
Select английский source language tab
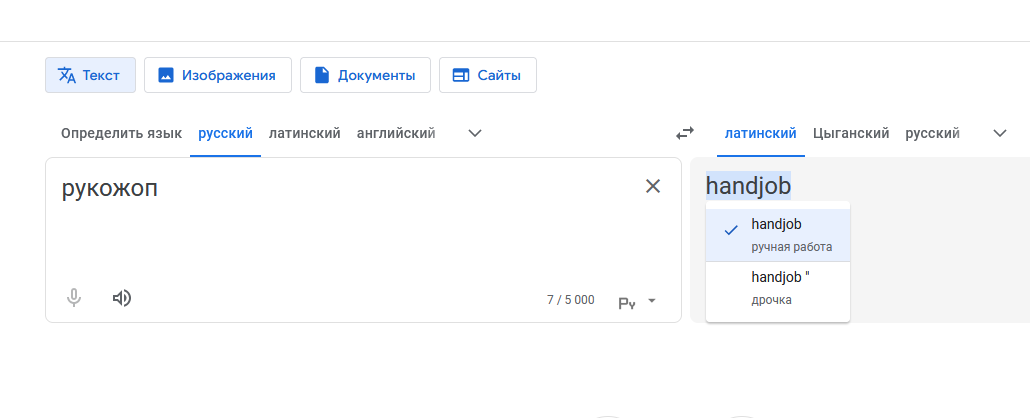395,133
